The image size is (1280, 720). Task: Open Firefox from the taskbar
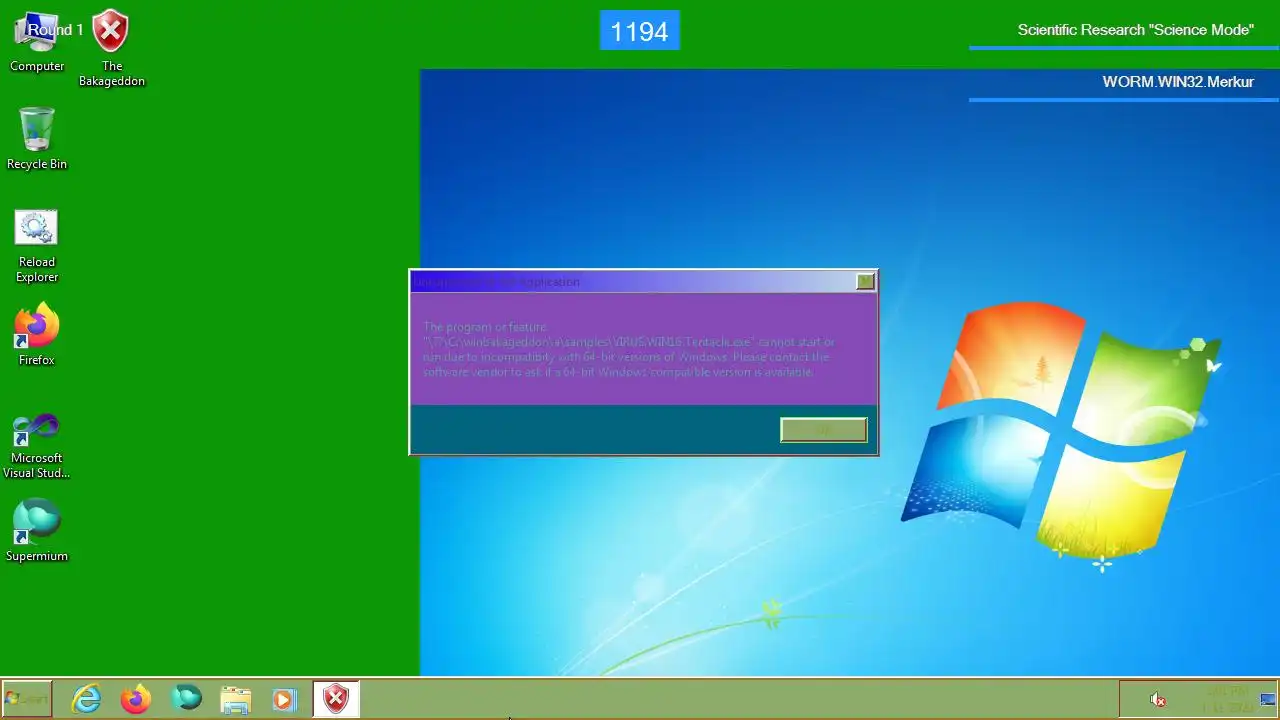136,699
